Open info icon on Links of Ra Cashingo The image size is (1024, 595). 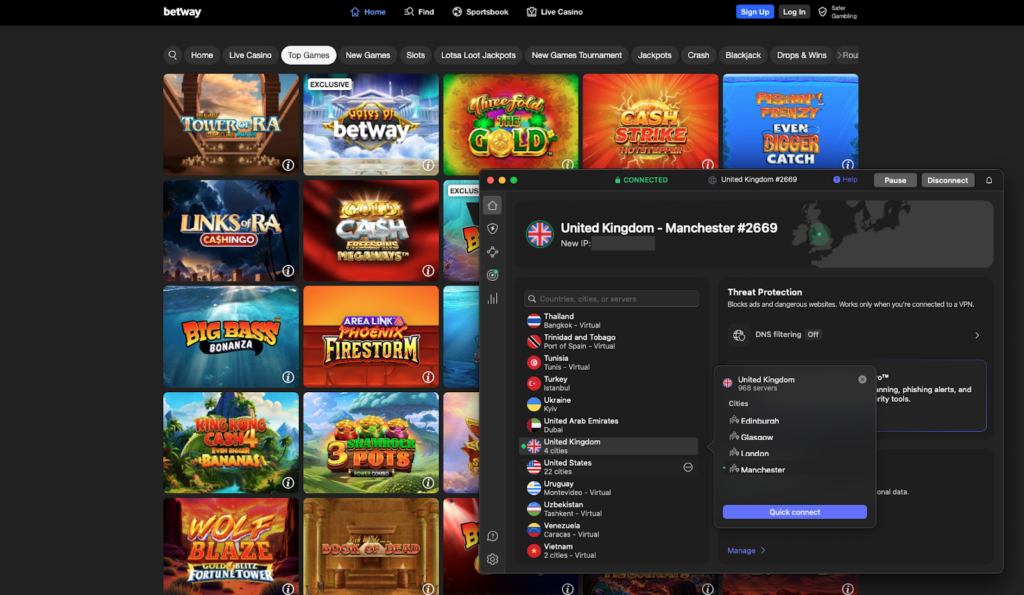tap(288, 270)
